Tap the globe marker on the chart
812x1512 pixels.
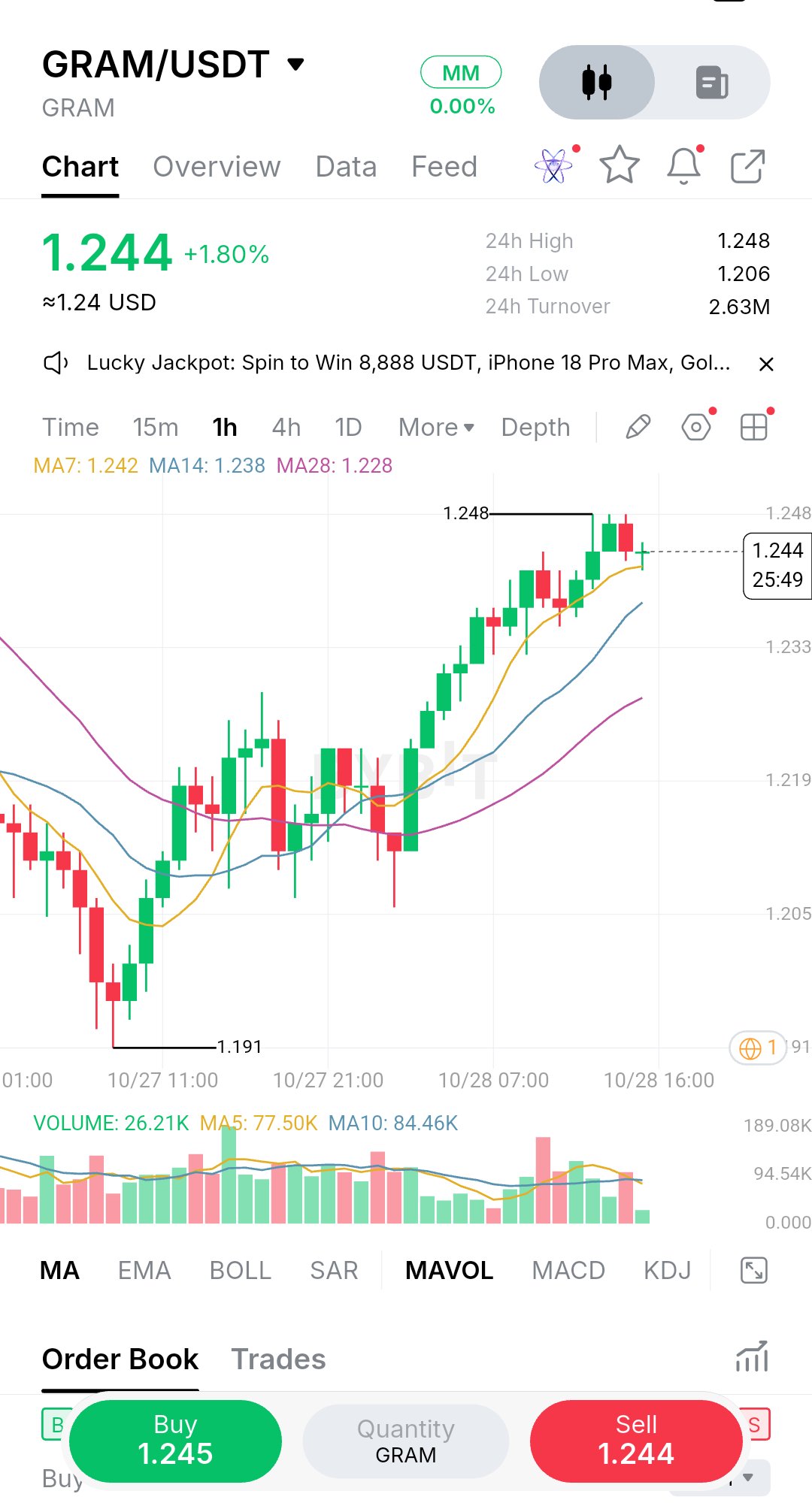(758, 1048)
